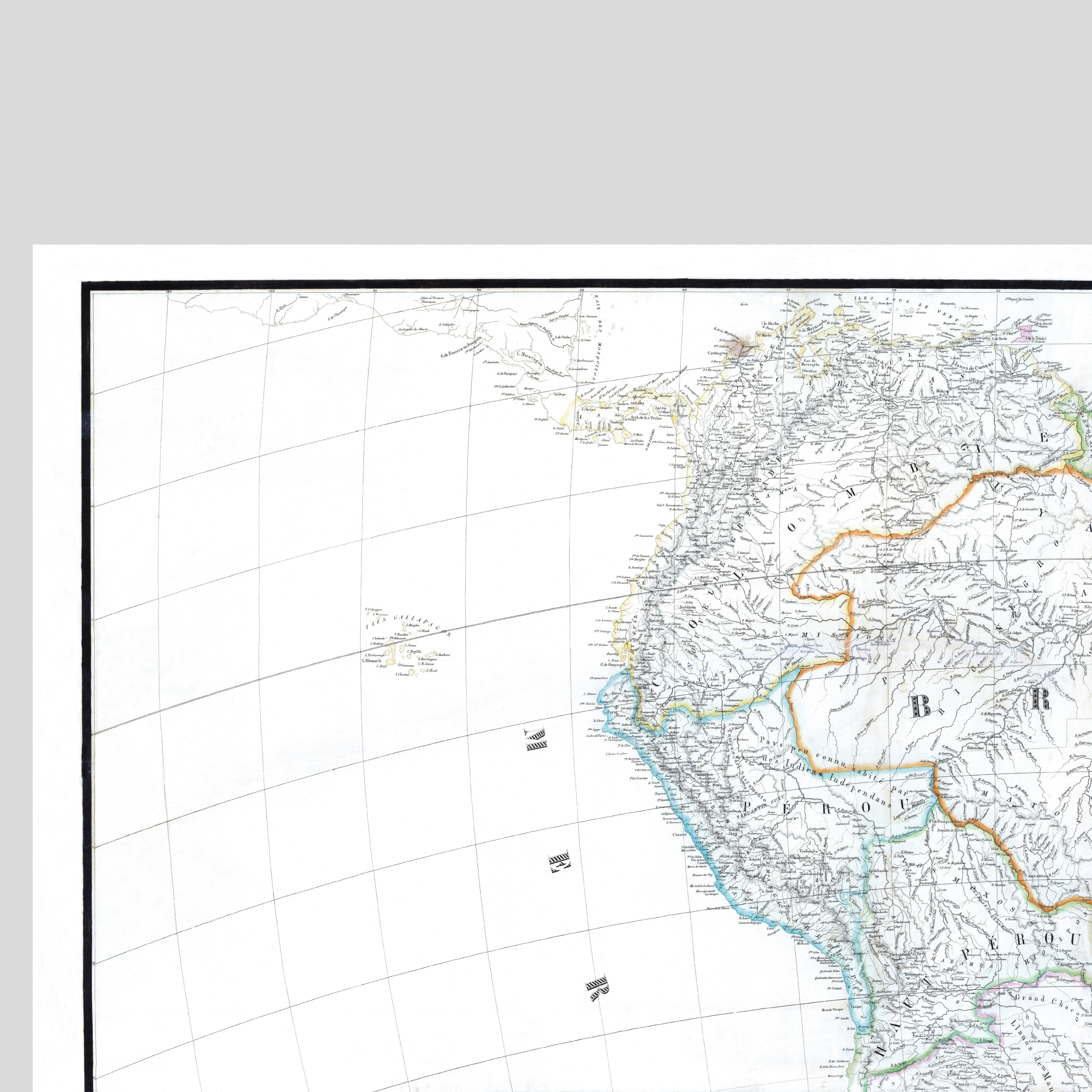Click the 'Atures' label
The width and height of the screenshot is (1092, 1092).
click(x=870, y=448)
